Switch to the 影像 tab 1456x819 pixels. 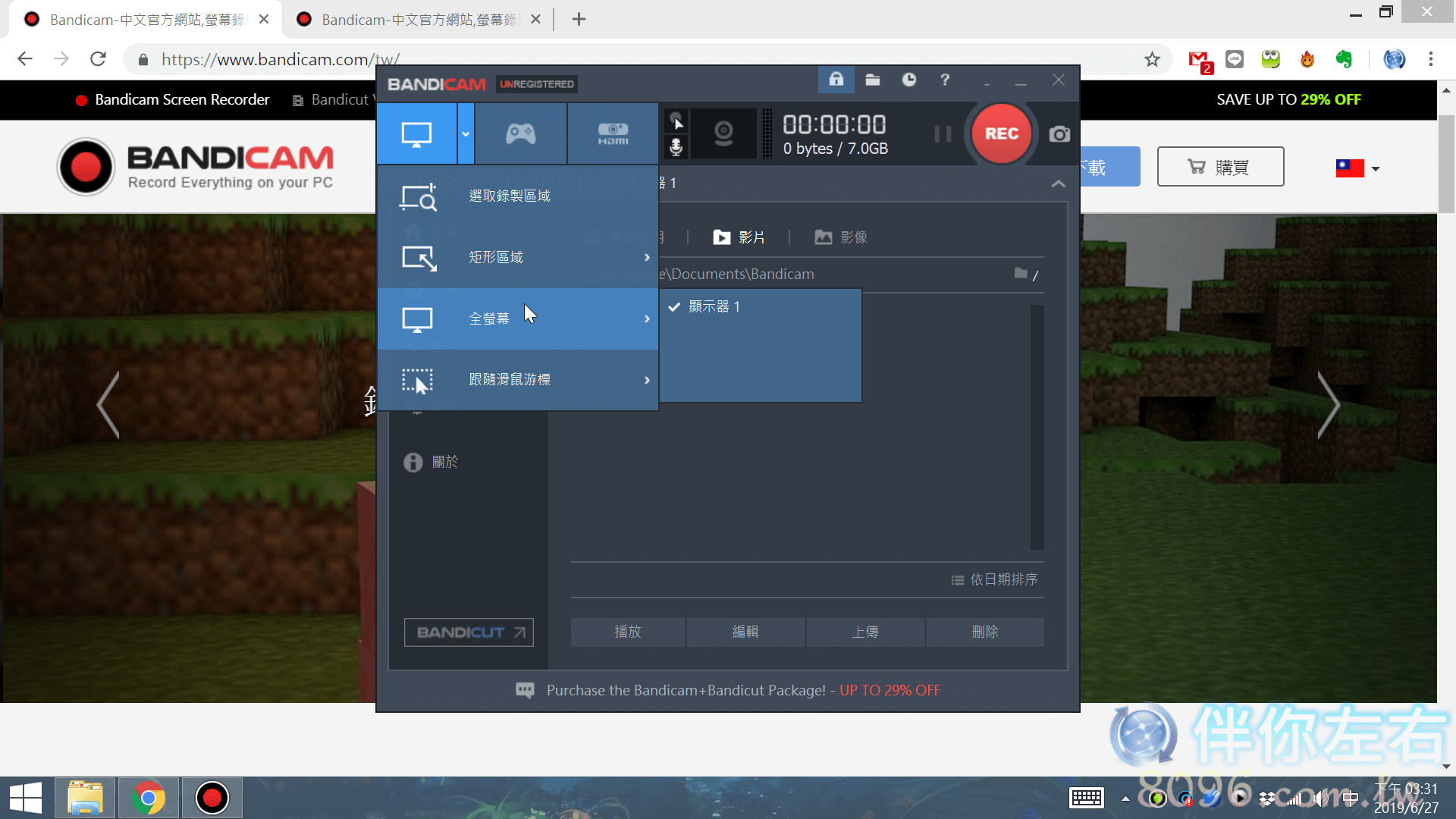point(841,237)
